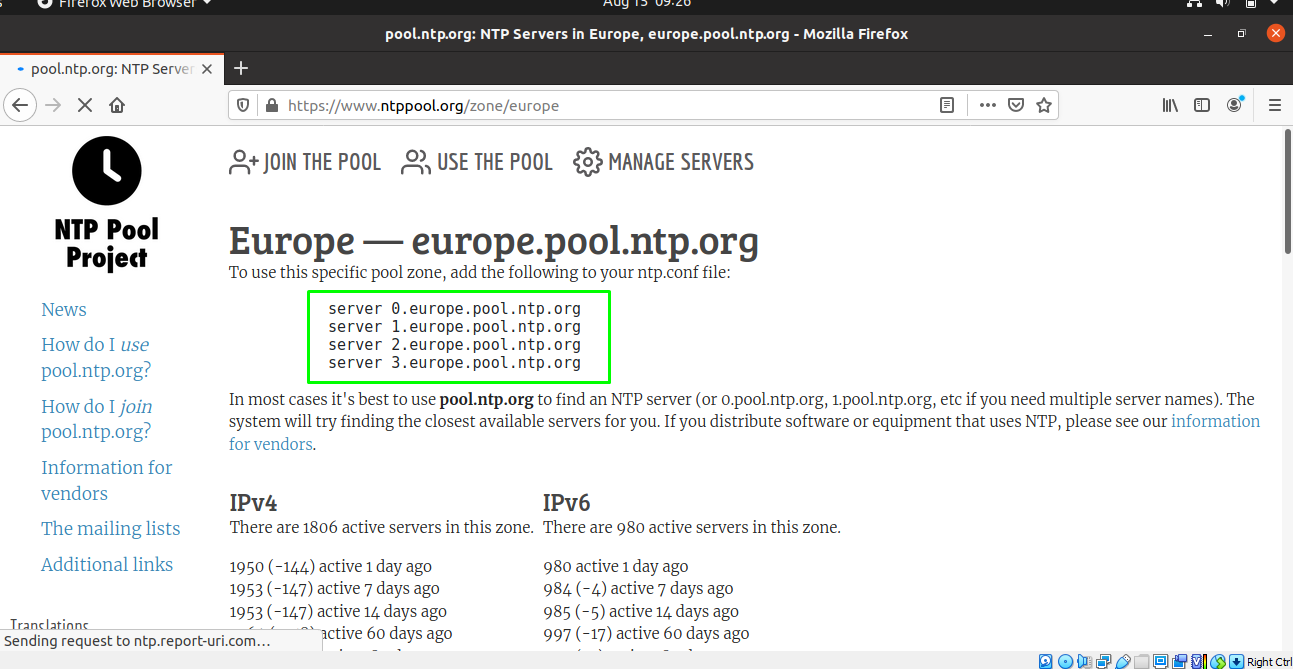Screen dimensions: 1293x669
Task: Click VirtualBox network adapters icon
Action: (1103, 661)
